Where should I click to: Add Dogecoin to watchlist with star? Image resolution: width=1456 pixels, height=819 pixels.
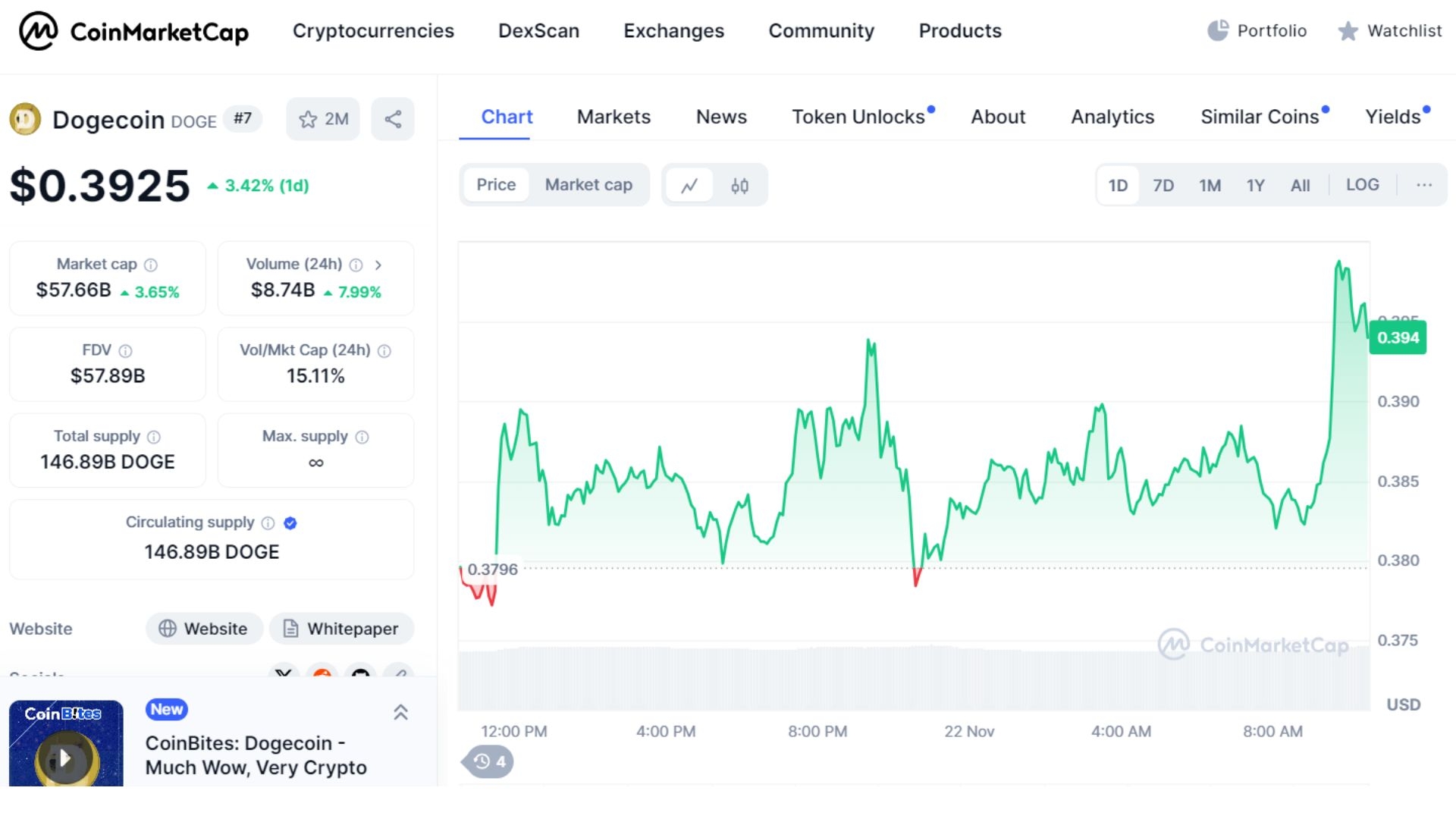click(x=308, y=118)
